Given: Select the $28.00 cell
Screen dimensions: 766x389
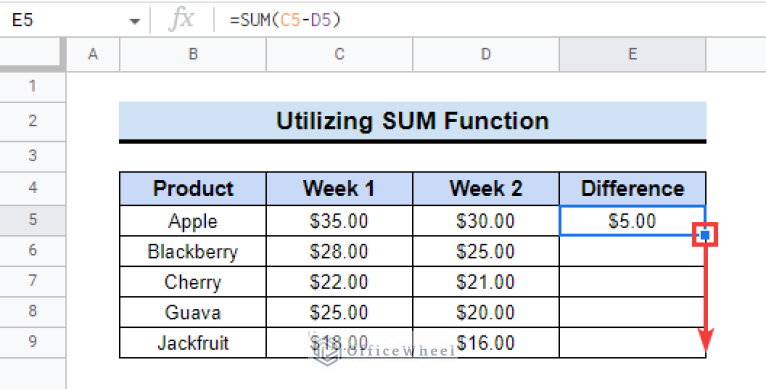Looking at the screenshot, I should [x=340, y=251].
